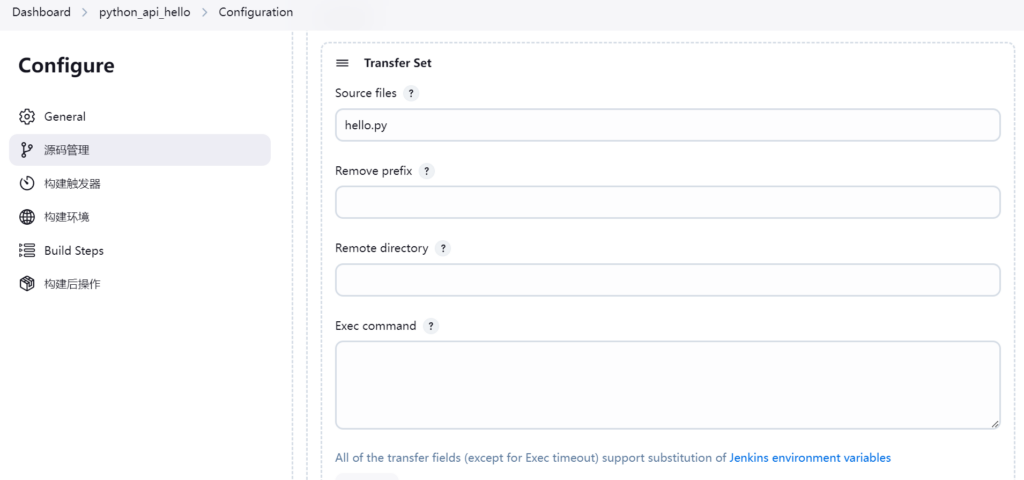Grab the Exec command resize handle
The width and height of the screenshot is (1024, 480).
tap(995, 424)
